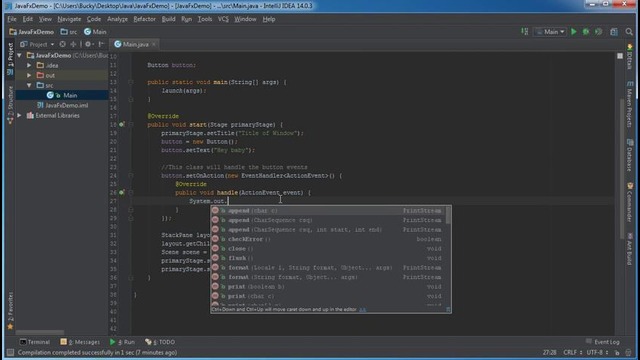Open the UTF-8 encoding selector

point(598,352)
